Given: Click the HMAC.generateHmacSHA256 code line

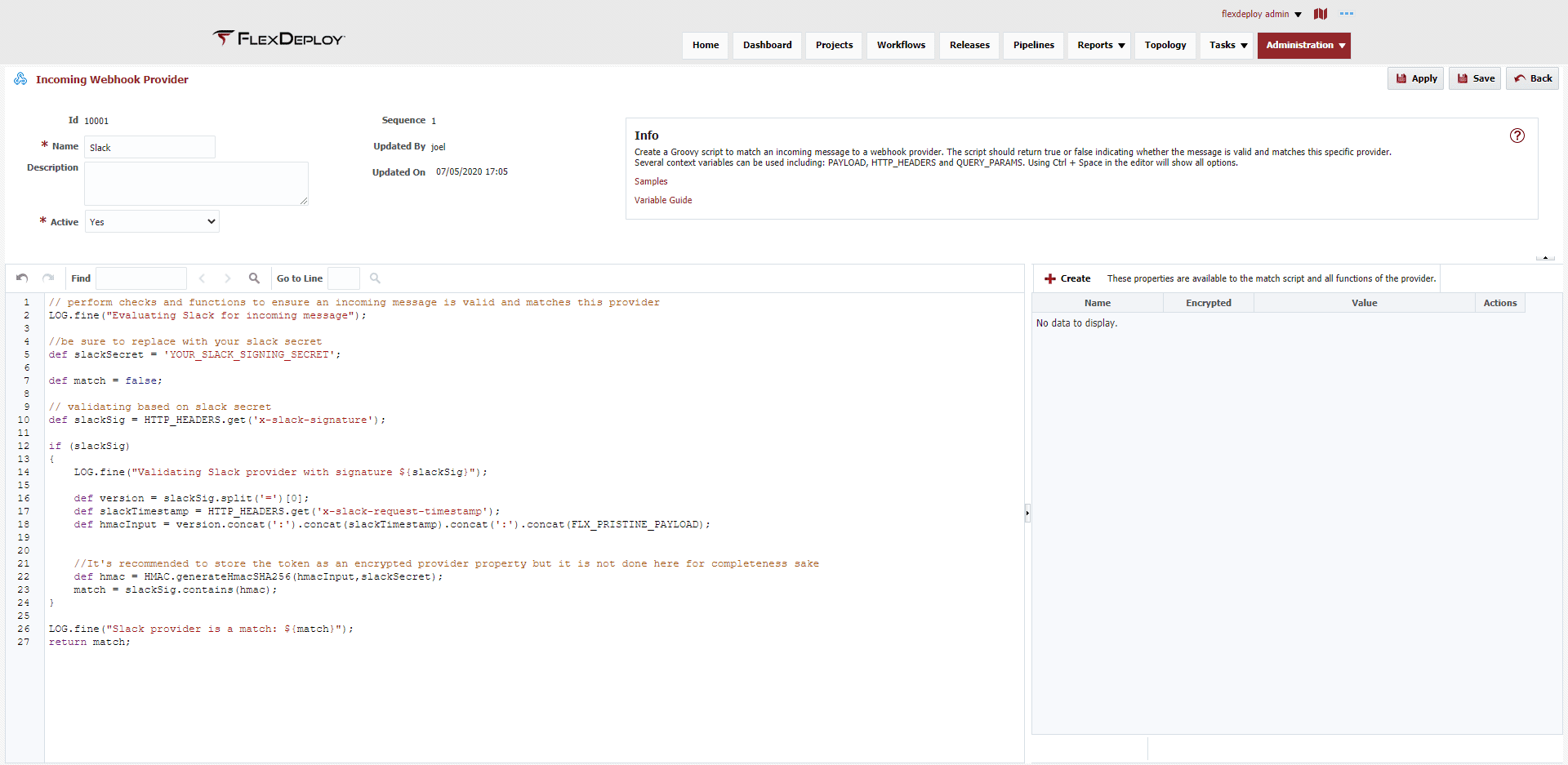Looking at the screenshot, I should pos(258,576).
